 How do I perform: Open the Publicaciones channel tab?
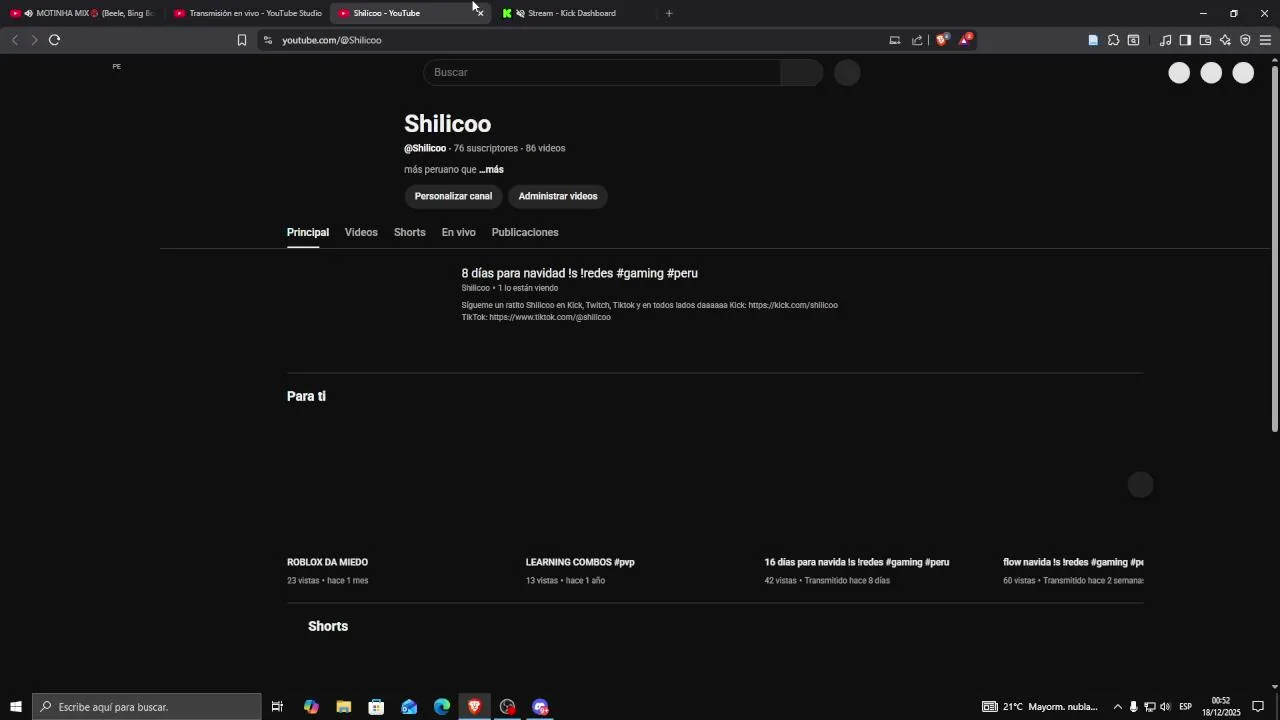[x=525, y=232]
